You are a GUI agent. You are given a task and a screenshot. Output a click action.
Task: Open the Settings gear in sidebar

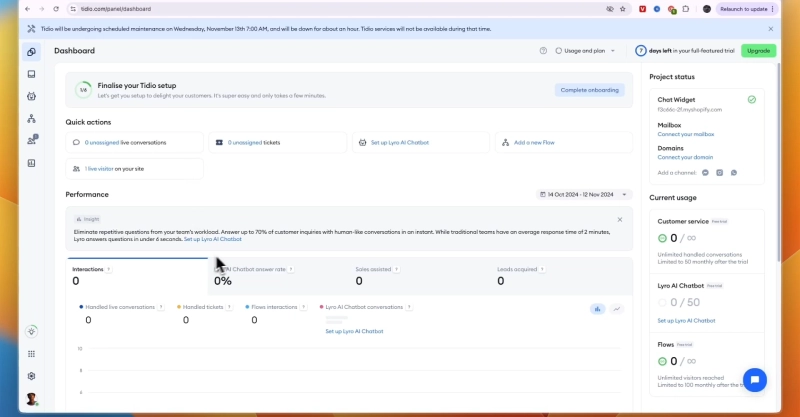(32, 376)
